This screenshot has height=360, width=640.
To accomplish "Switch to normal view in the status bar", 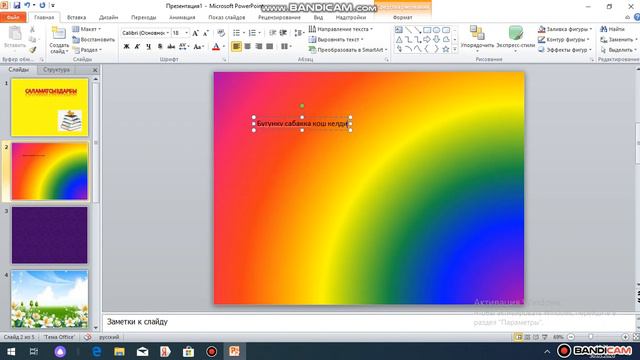I will [x=518, y=337].
